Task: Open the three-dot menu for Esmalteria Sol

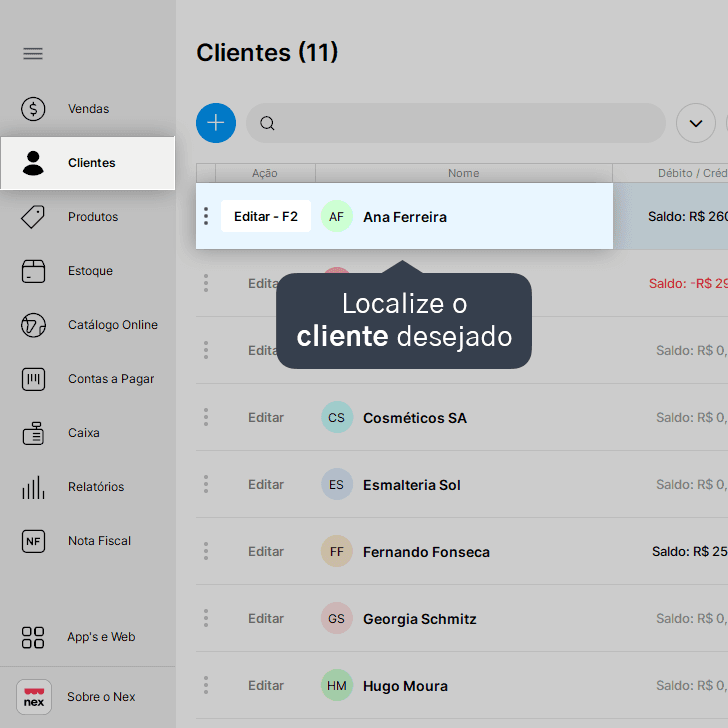Action: pyautogui.click(x=206, y=484)
